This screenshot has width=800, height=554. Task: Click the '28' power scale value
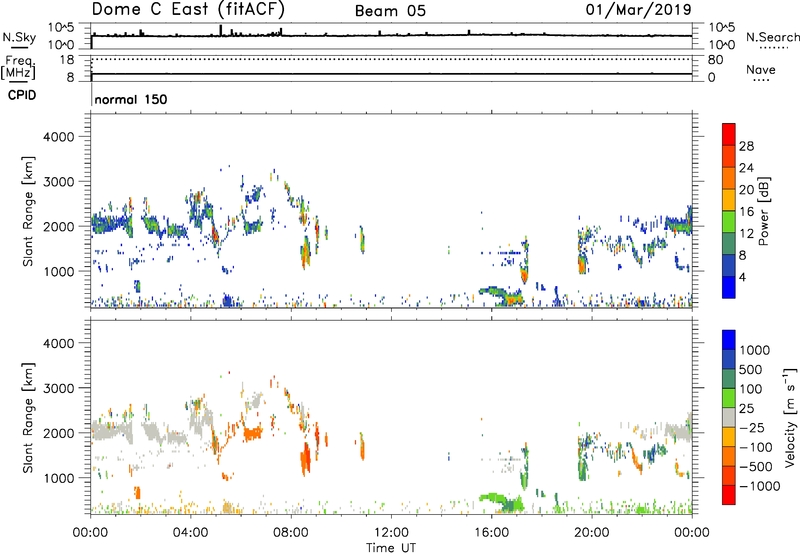pyautogui.click(x=746, y=146)
